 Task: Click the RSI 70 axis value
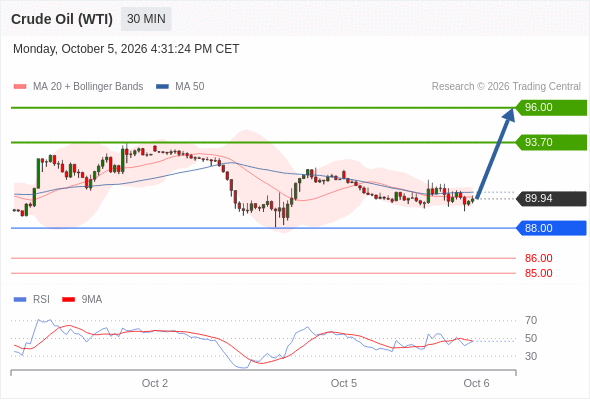(531, 321)
